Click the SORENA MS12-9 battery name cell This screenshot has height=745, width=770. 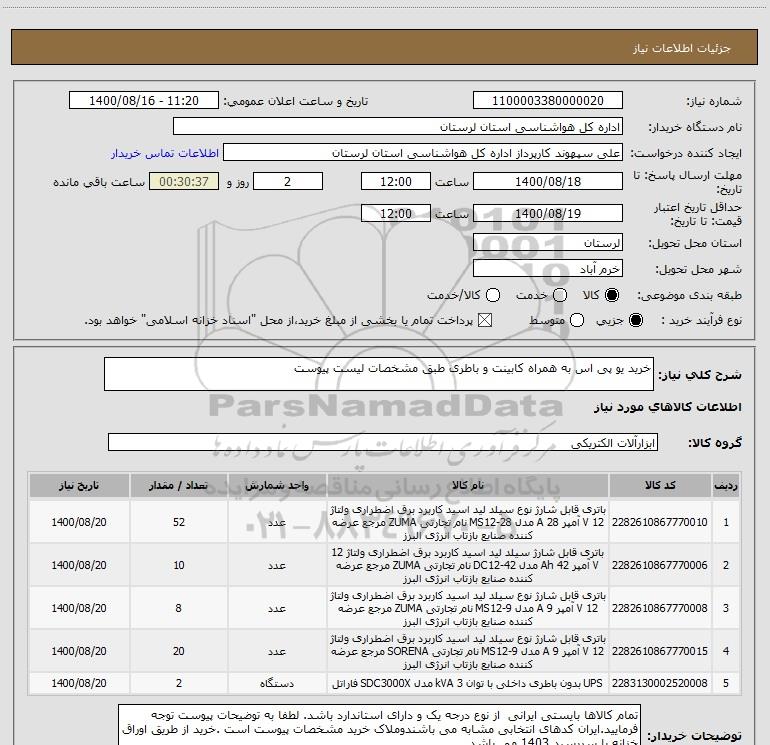coord(468,651)
